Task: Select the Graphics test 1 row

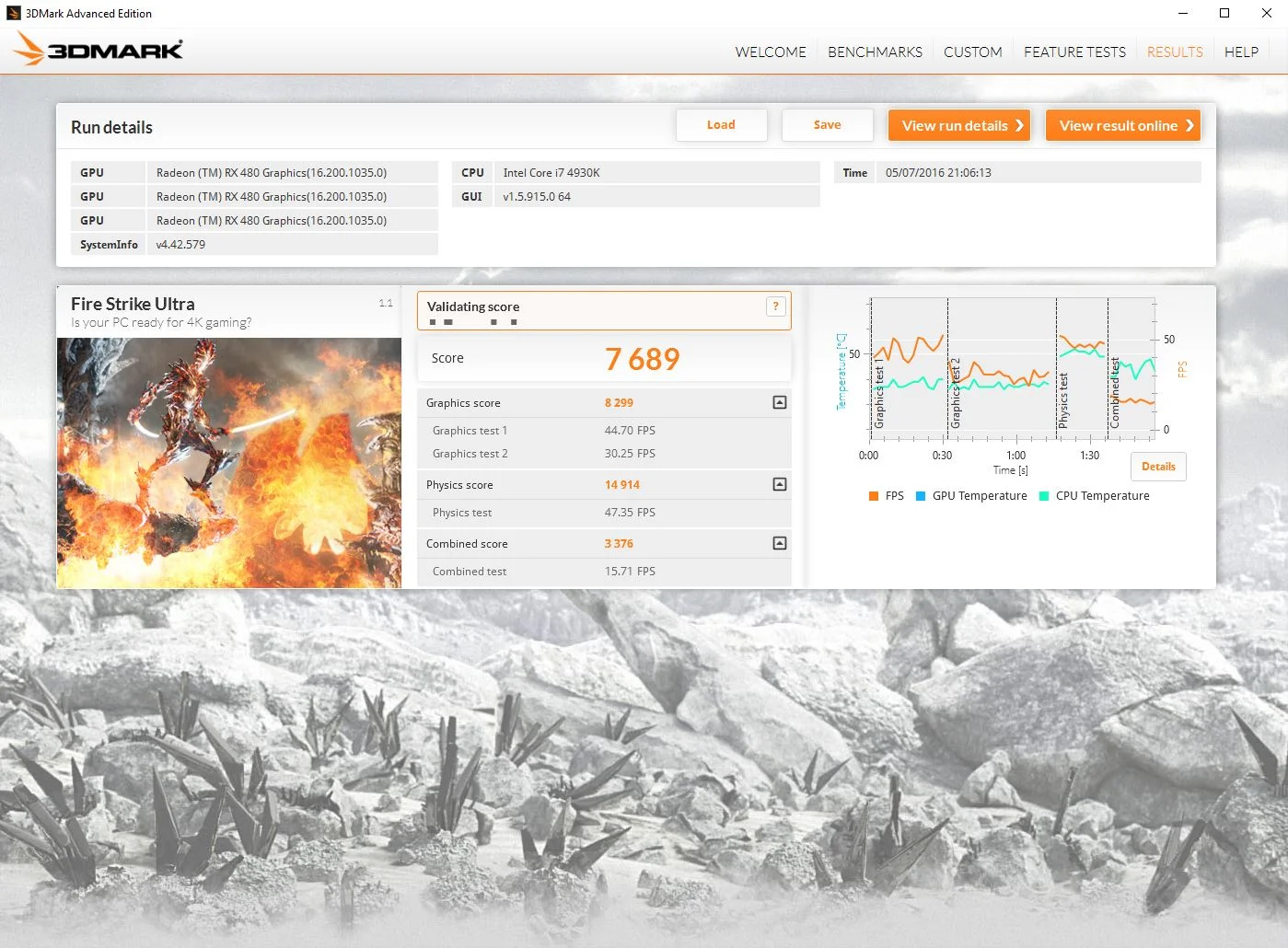Action: click(604, 431)
